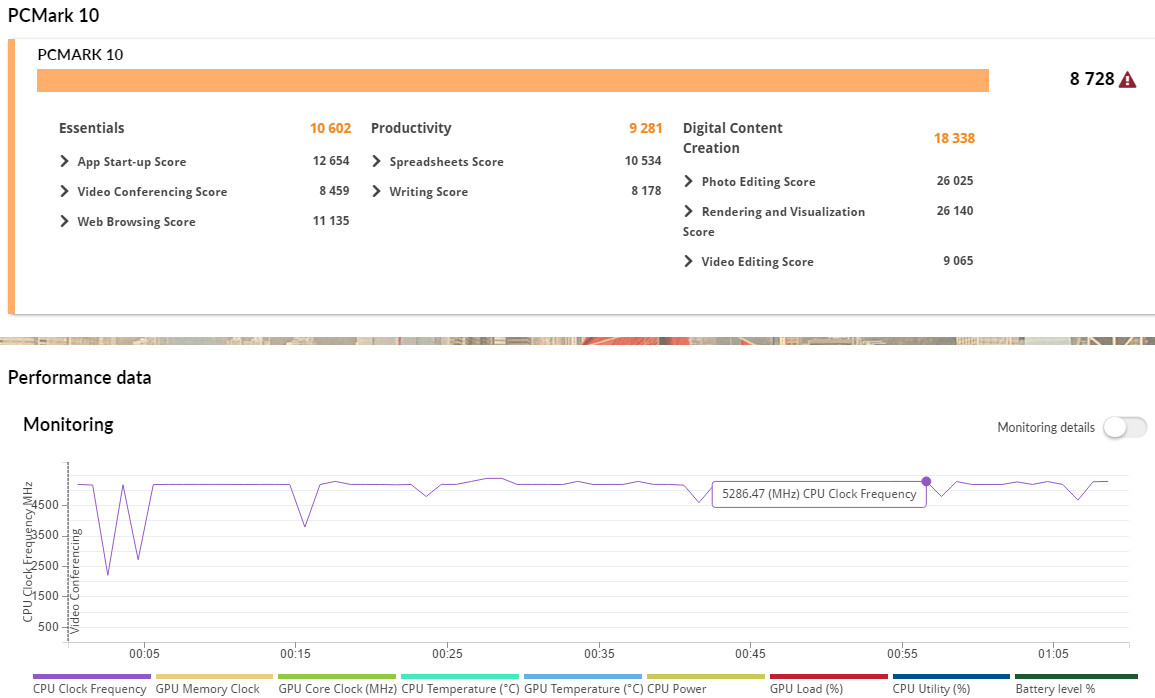
Task: Open the Writing Score breakdown
Action: 377,192
